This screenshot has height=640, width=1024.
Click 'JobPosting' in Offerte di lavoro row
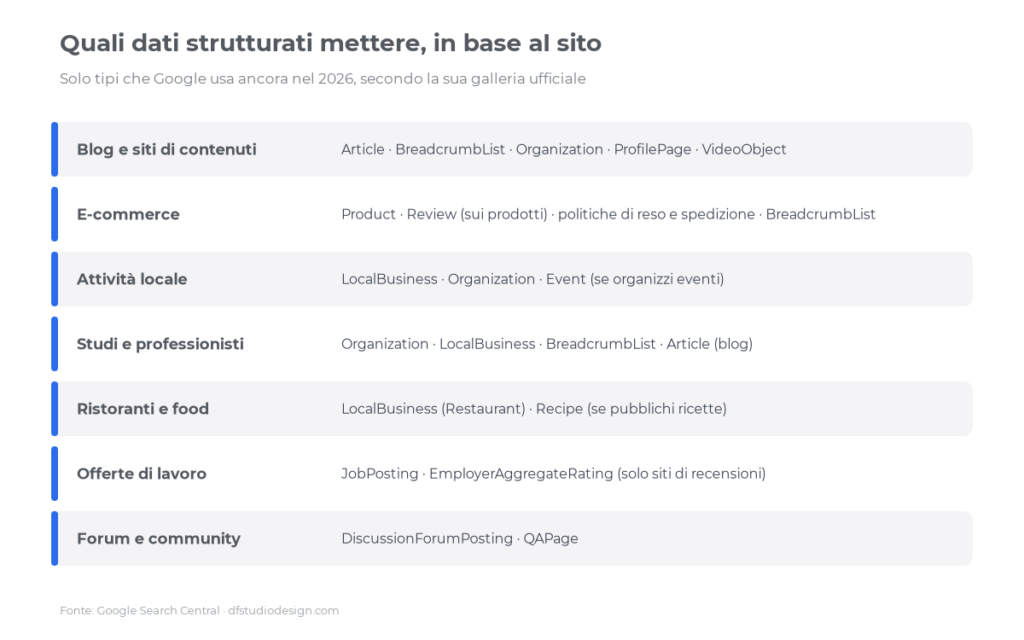(x=379, y=473)
